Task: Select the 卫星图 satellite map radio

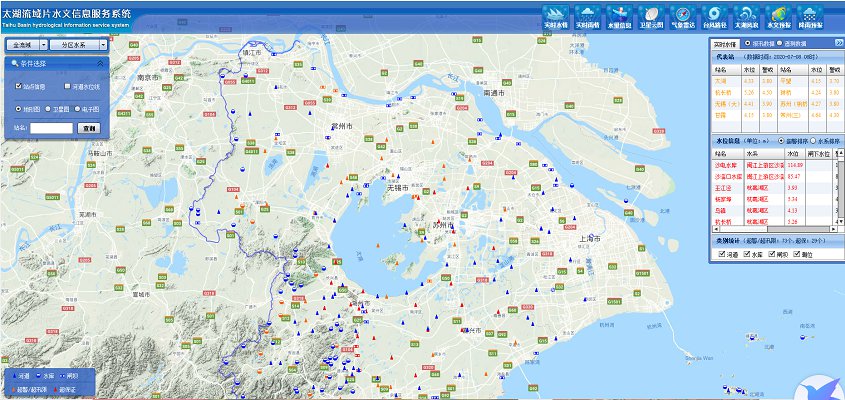Action: 48,108
